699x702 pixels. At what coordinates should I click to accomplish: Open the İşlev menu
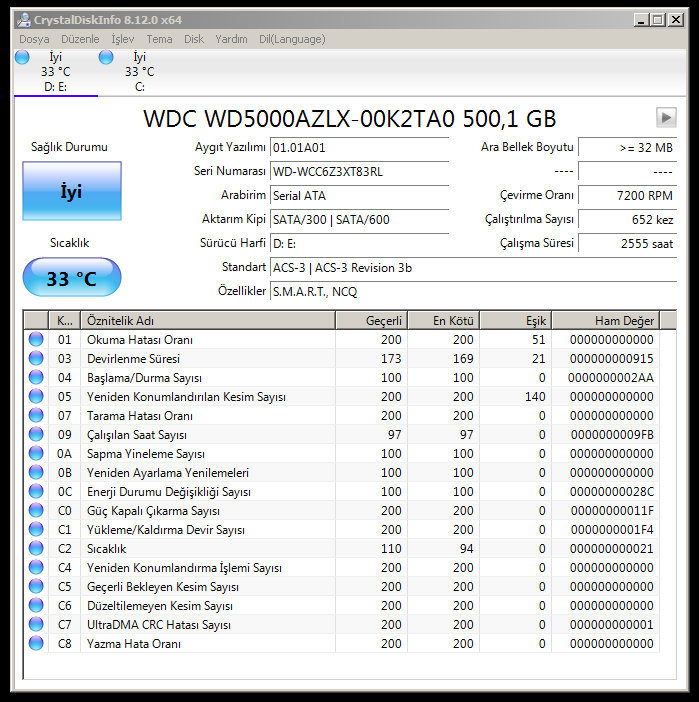pos(123,39)
